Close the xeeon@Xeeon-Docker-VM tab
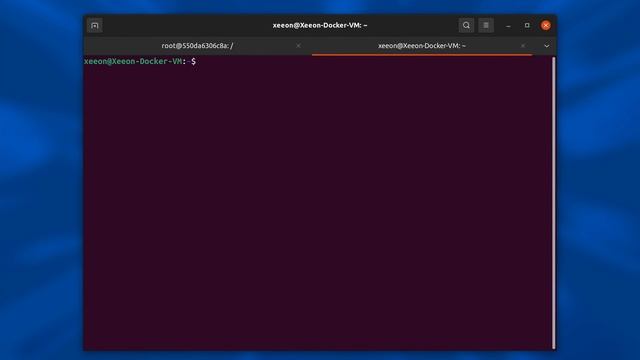The height and width of the screenshot is (360, 640). point(523,46)
